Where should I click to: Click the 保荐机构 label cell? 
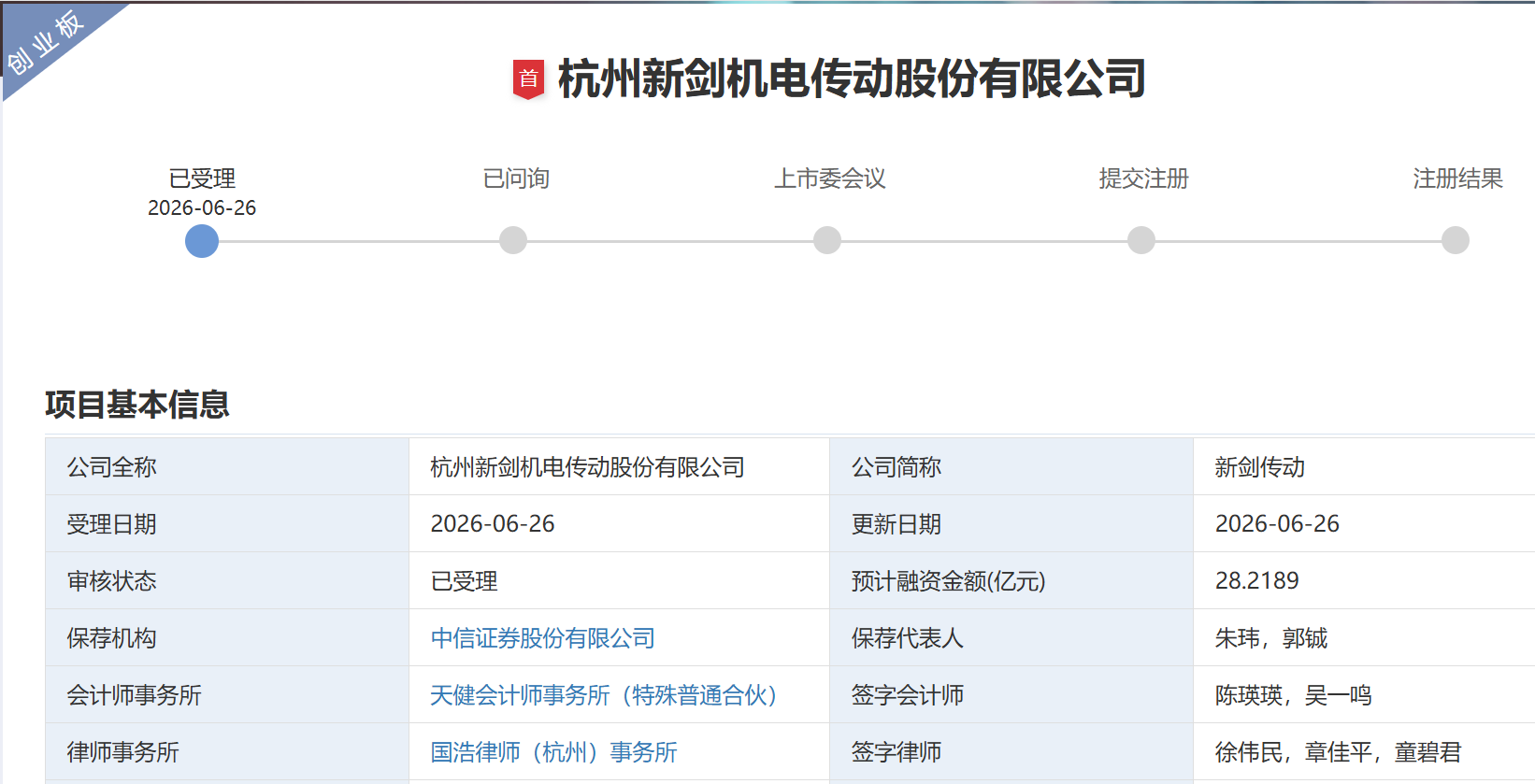(x=227, y=638)
